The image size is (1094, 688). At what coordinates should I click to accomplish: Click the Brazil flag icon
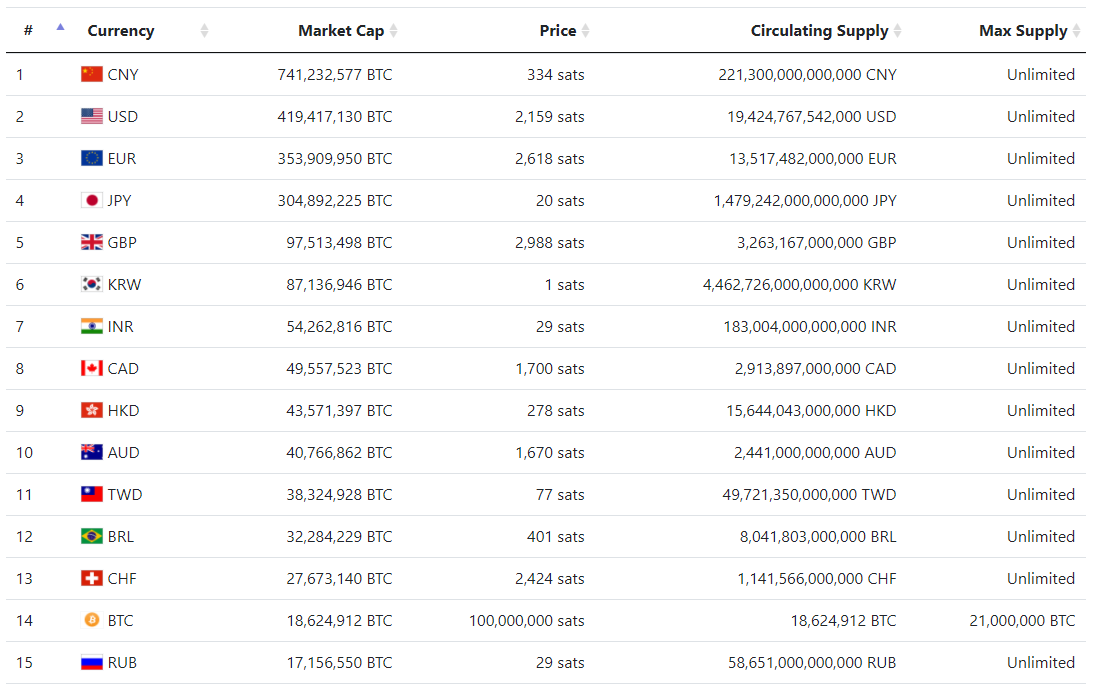[x=92, y=536]
